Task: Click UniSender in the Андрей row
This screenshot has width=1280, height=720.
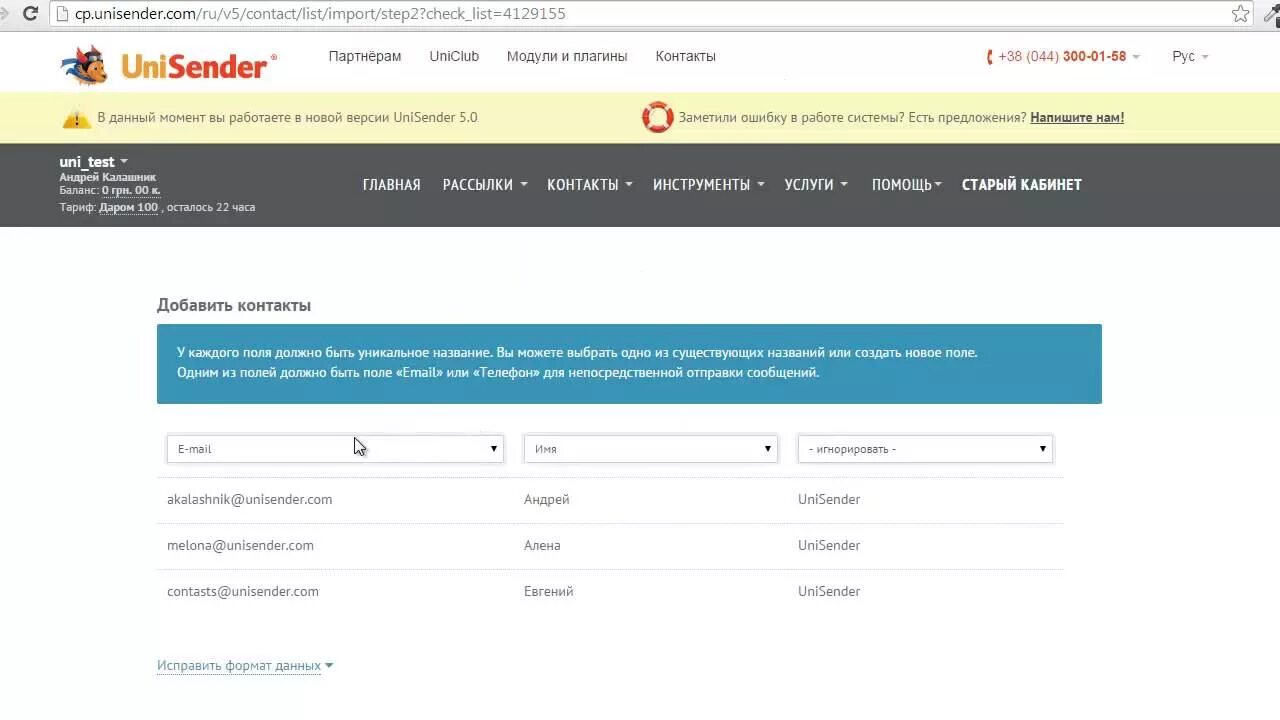Action: 829,500
